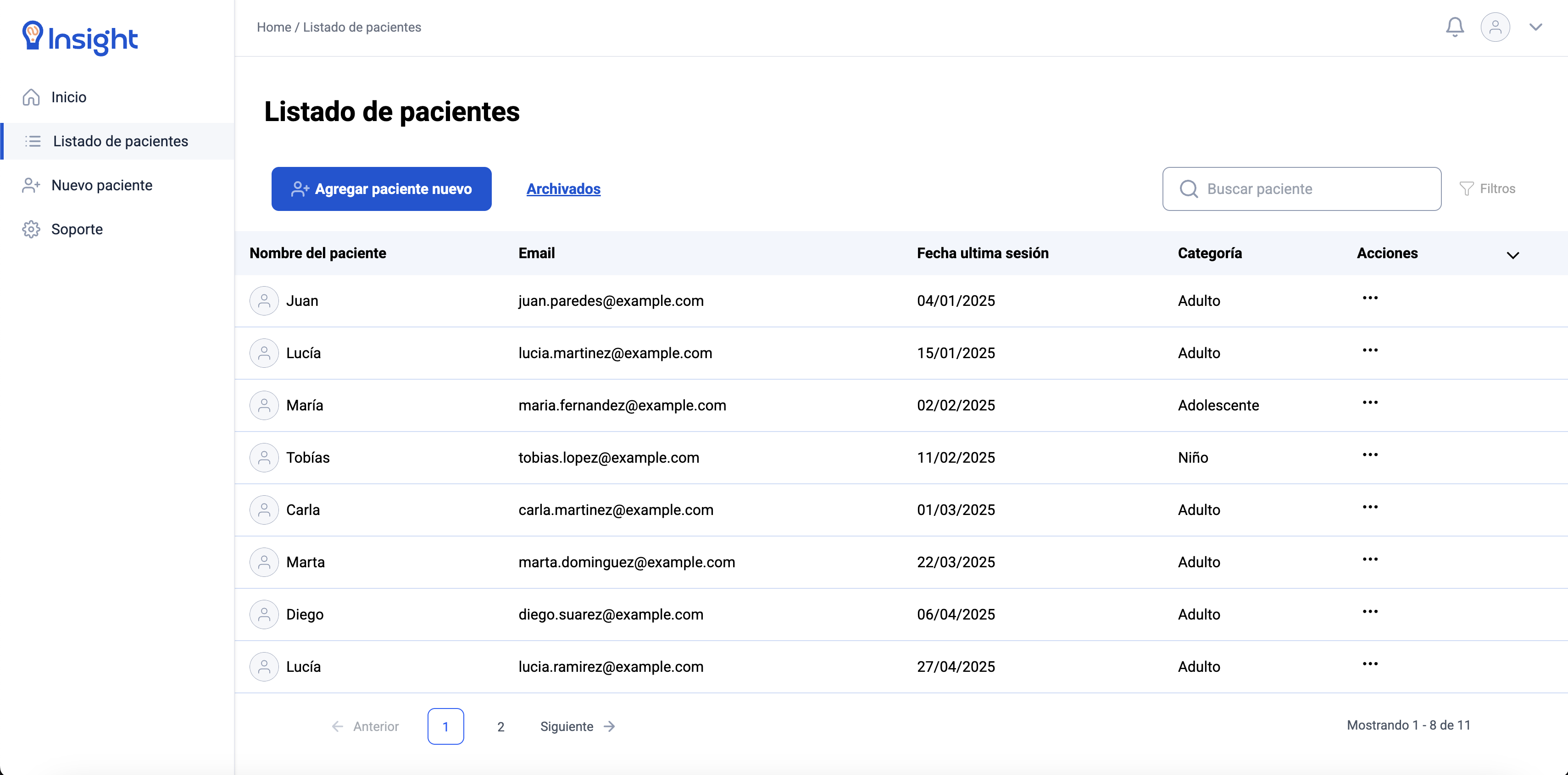The width and height of the screenshot is (1568, 775).
Task: Open the user profile avatar
Action: (x=1495, y=28)
